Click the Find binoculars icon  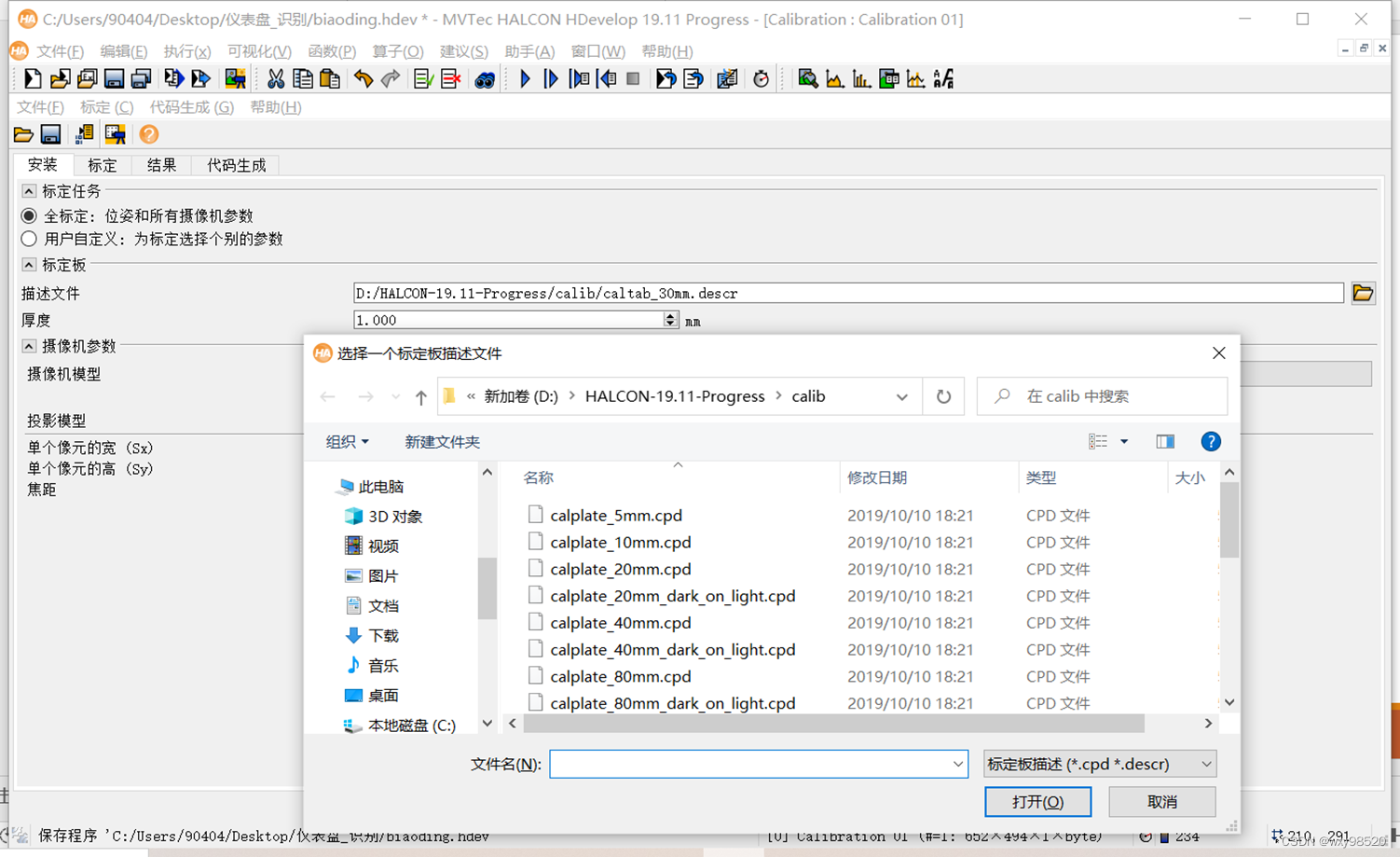click(x=485, y=79)
